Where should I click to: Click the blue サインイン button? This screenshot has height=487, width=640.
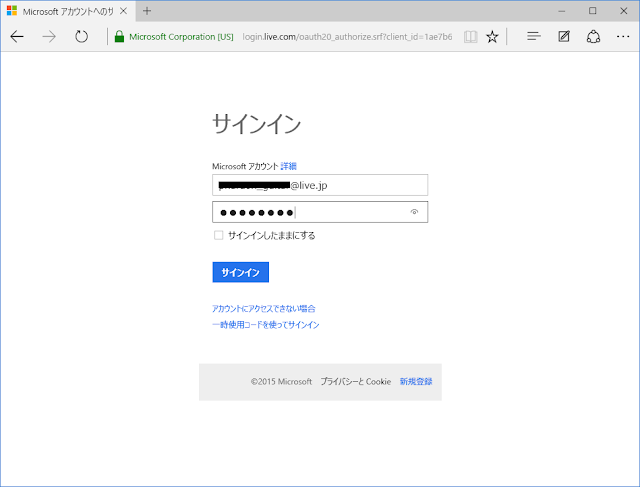pos(240,272)
